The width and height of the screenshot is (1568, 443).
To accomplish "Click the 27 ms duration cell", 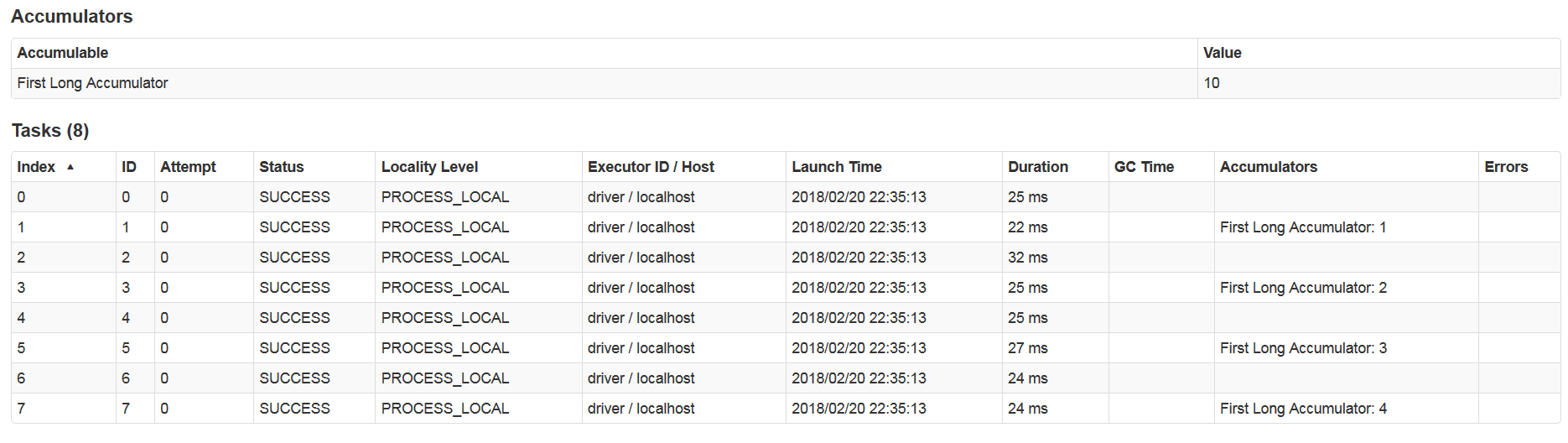I will (1027, 348).
